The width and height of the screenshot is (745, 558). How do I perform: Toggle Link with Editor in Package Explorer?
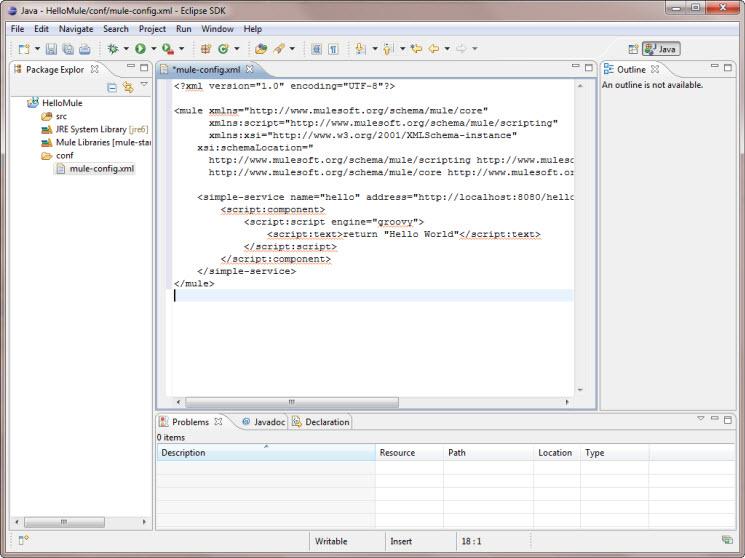(x=128, y=87)
